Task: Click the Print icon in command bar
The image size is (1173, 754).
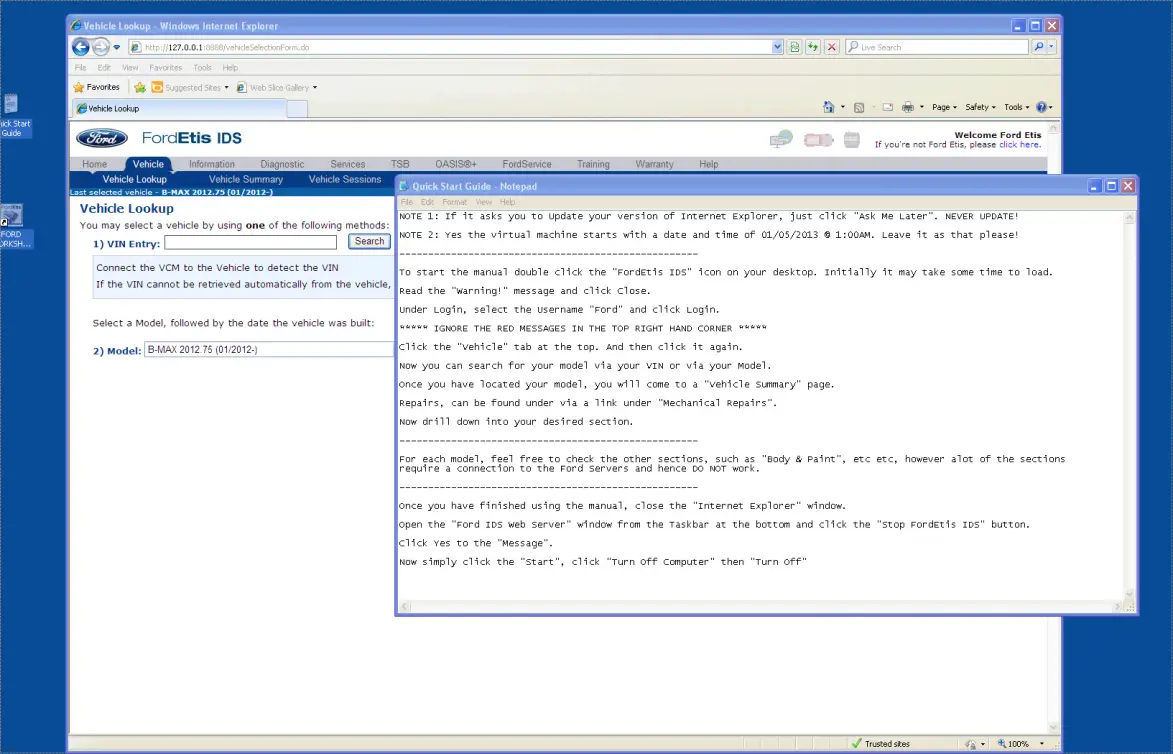Action: 907,107
